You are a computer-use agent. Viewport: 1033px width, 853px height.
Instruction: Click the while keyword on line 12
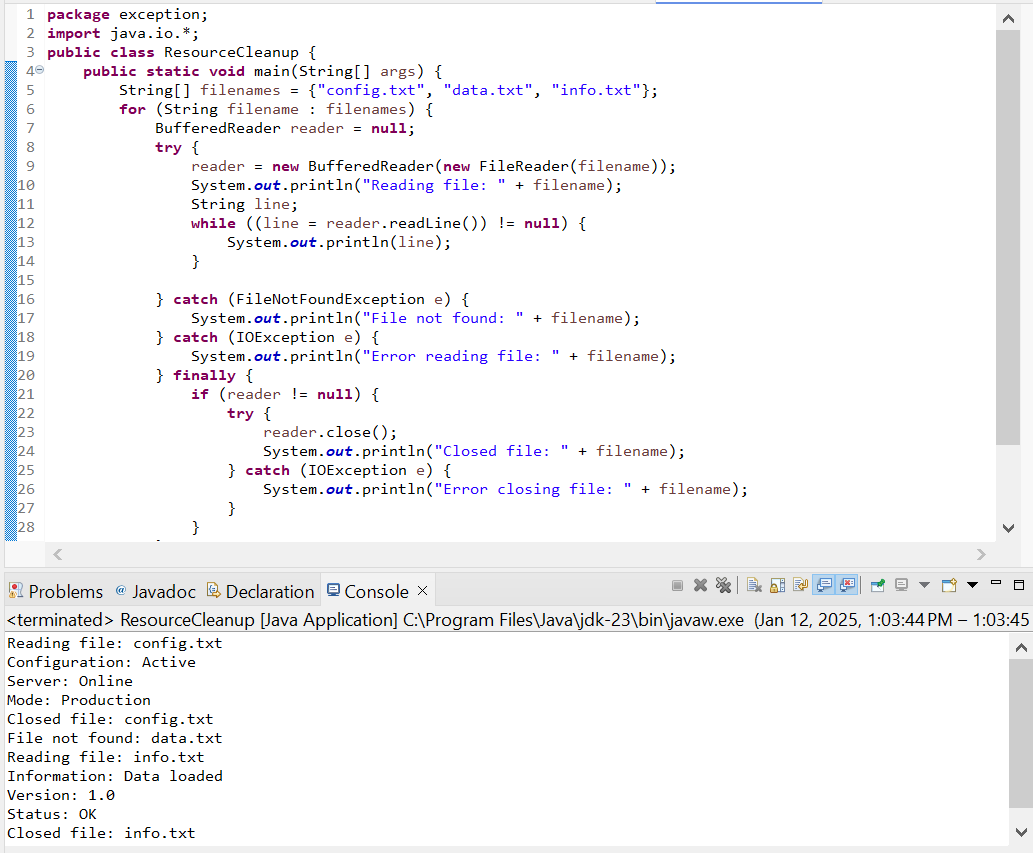213,223
